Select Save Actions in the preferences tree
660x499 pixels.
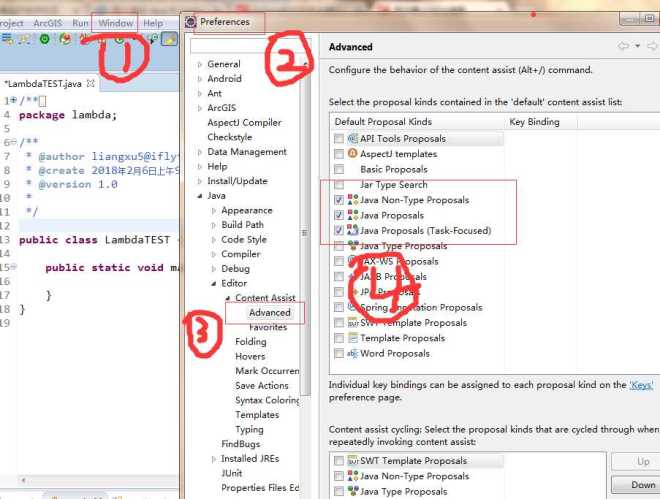coord(262,385)
